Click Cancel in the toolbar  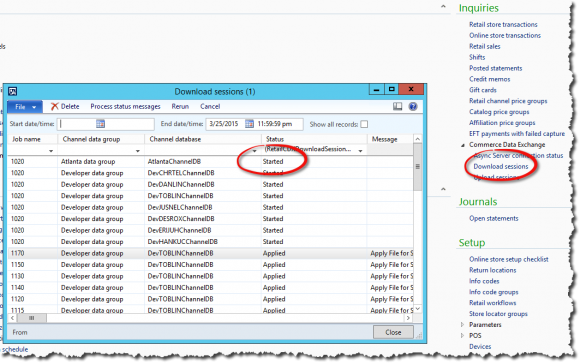[x=210, y=107]
